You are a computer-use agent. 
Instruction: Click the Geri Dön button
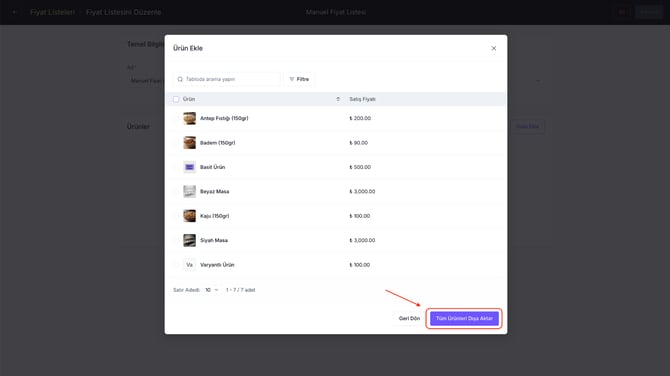click(409, 318)
